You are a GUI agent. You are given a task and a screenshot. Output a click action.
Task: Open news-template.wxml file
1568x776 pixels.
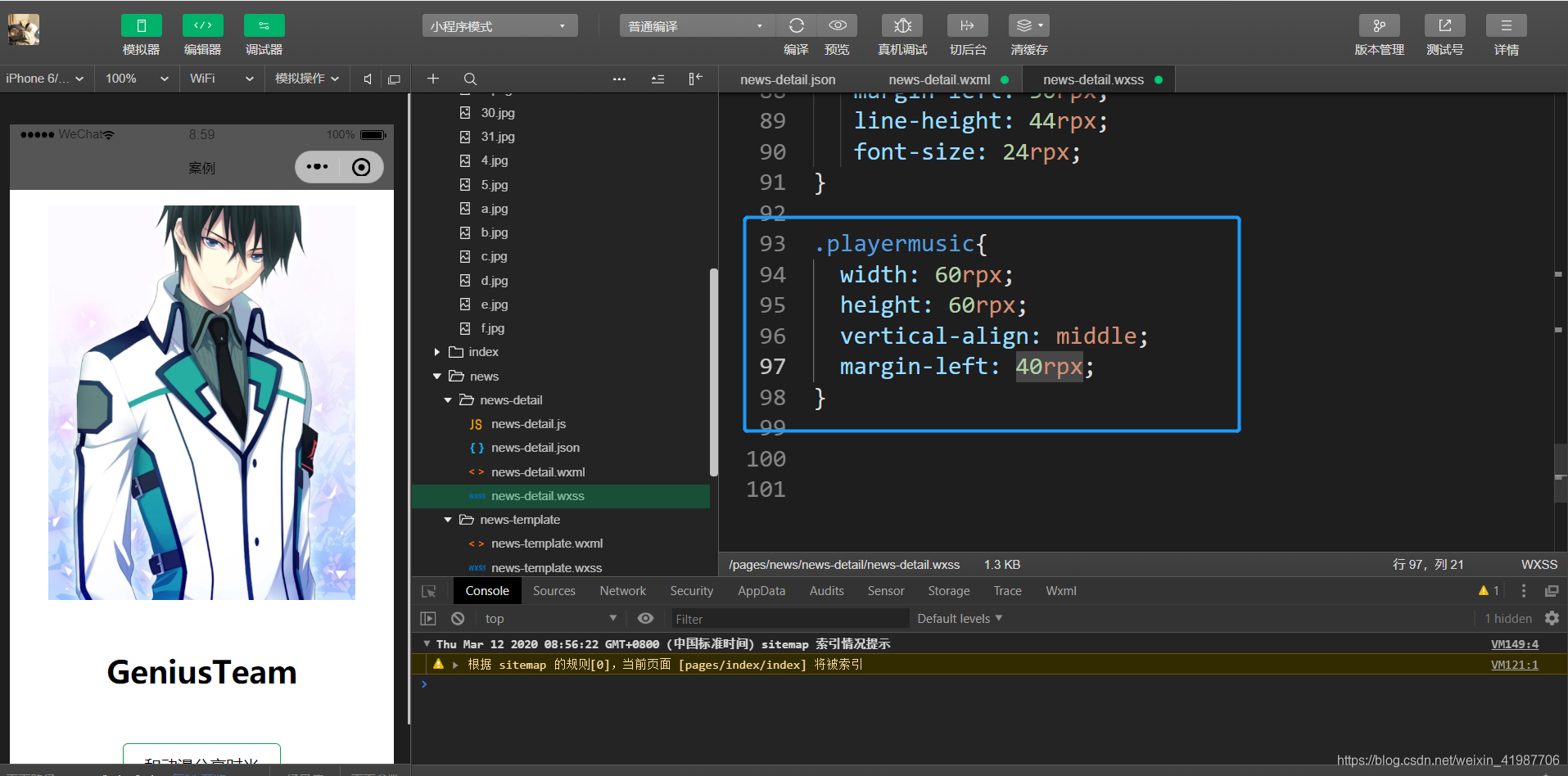tap(547, 544)
